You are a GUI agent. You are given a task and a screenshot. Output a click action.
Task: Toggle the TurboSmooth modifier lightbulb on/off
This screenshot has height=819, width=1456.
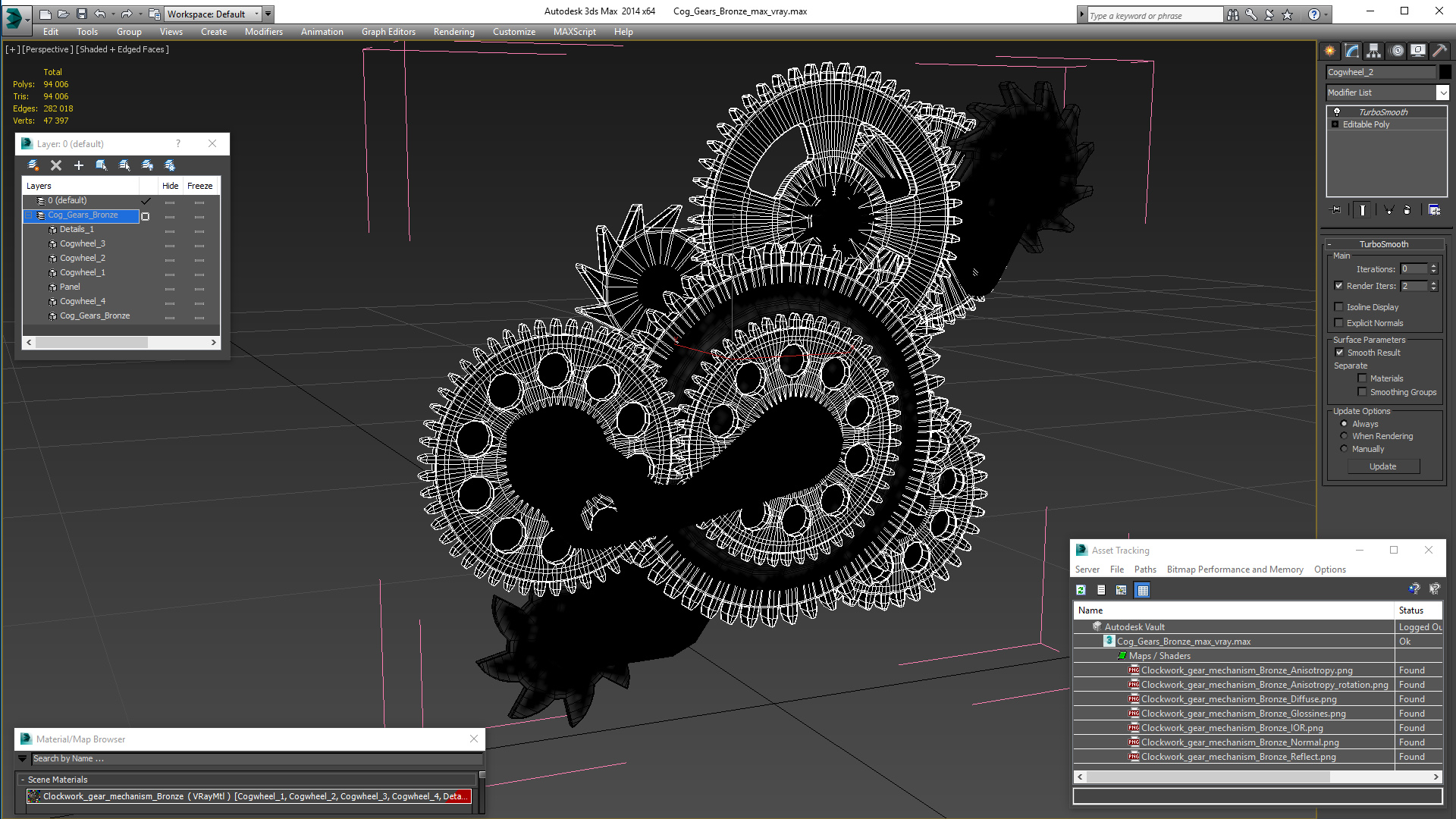pyautogui.click(x=1337, y=112)
